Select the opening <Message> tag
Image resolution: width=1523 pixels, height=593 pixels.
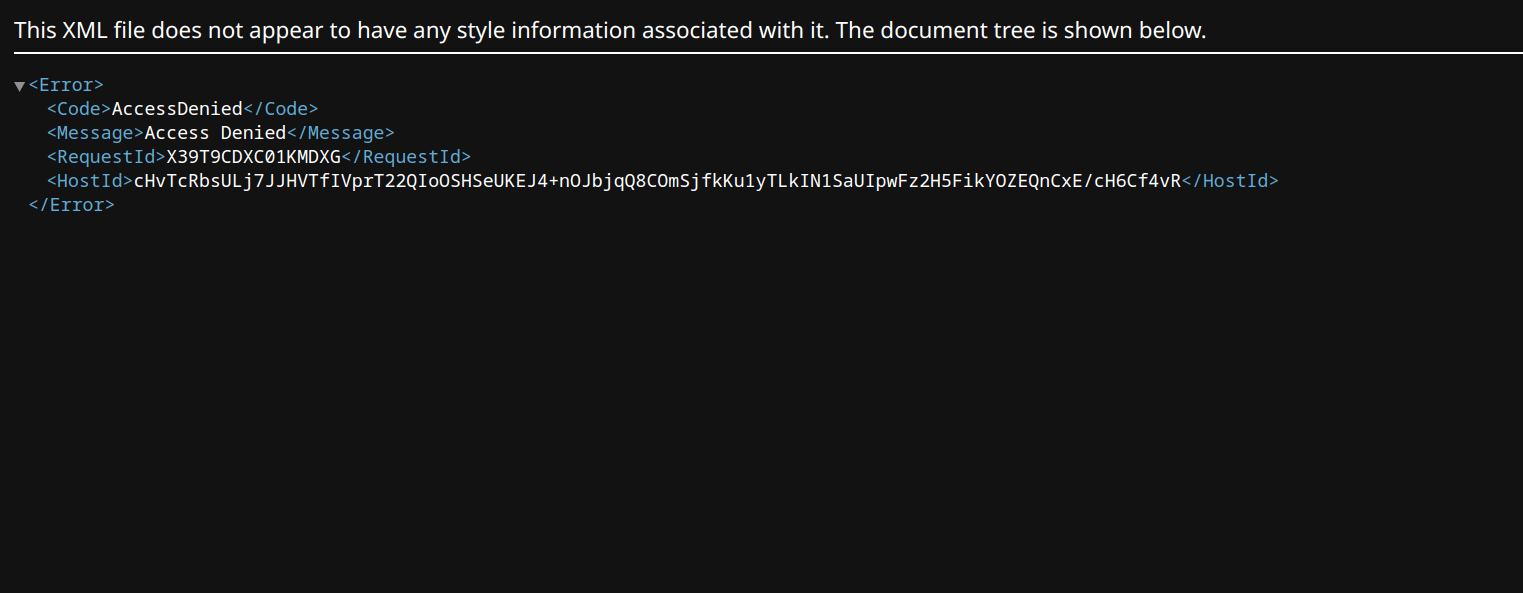click(95, 133)
